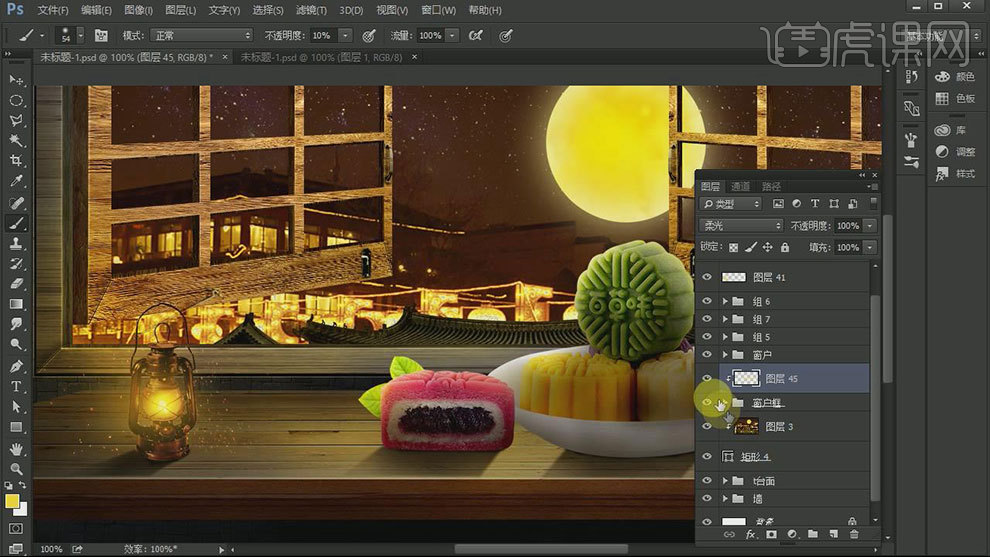This screenshot has width=990, height=557.
Task: Hide group 组 6
Action: pyautogui.click(x=707, y=301)
